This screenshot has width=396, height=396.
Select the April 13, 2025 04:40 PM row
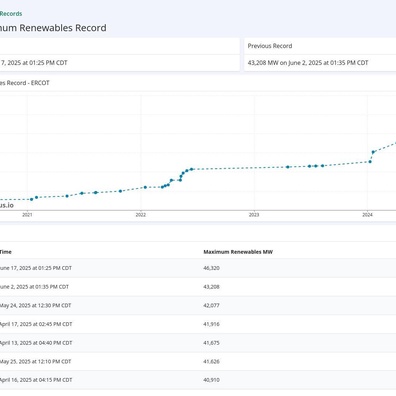[x=198, y=343]
